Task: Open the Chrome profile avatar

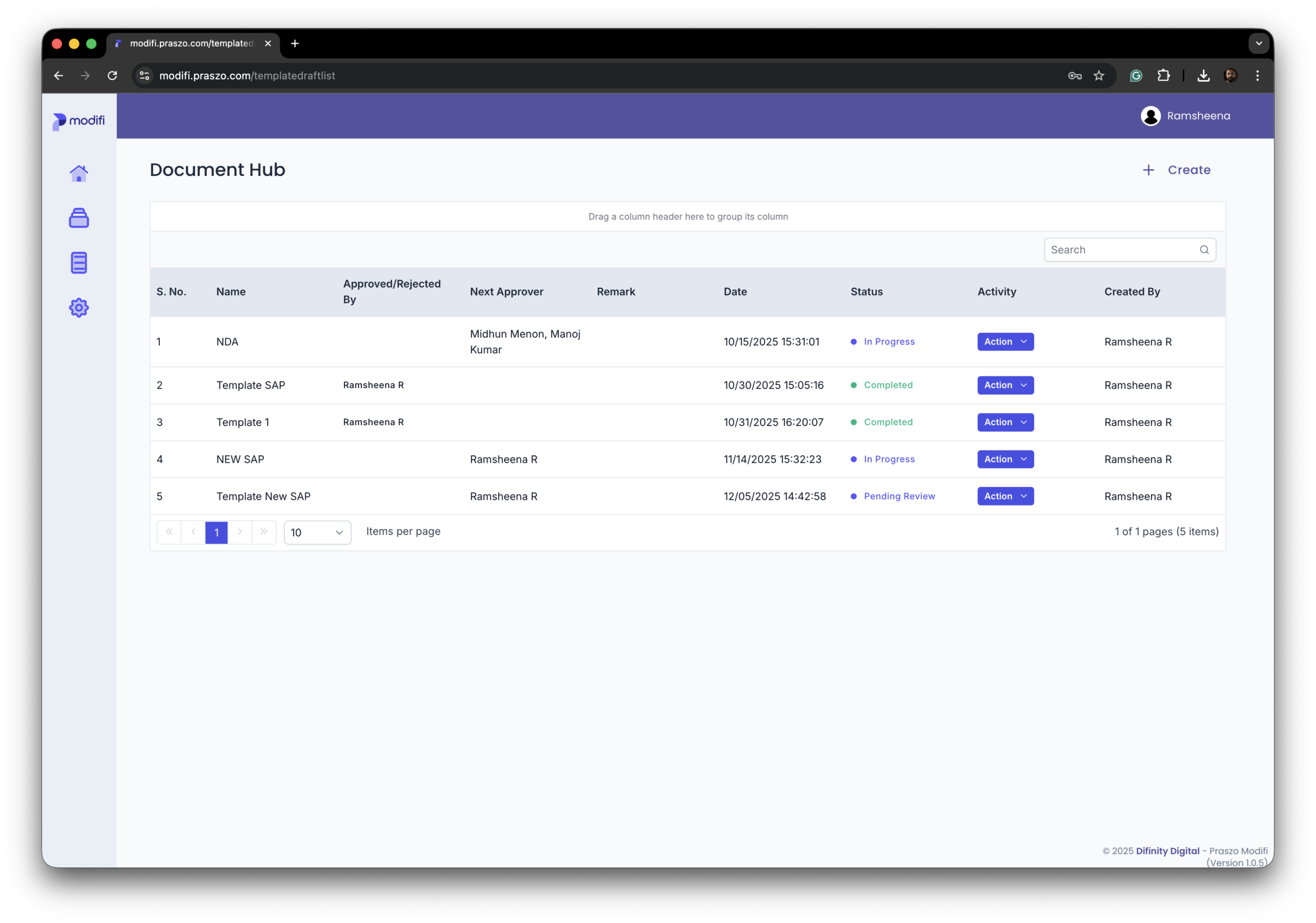Action: click(x=1230, y=76)
